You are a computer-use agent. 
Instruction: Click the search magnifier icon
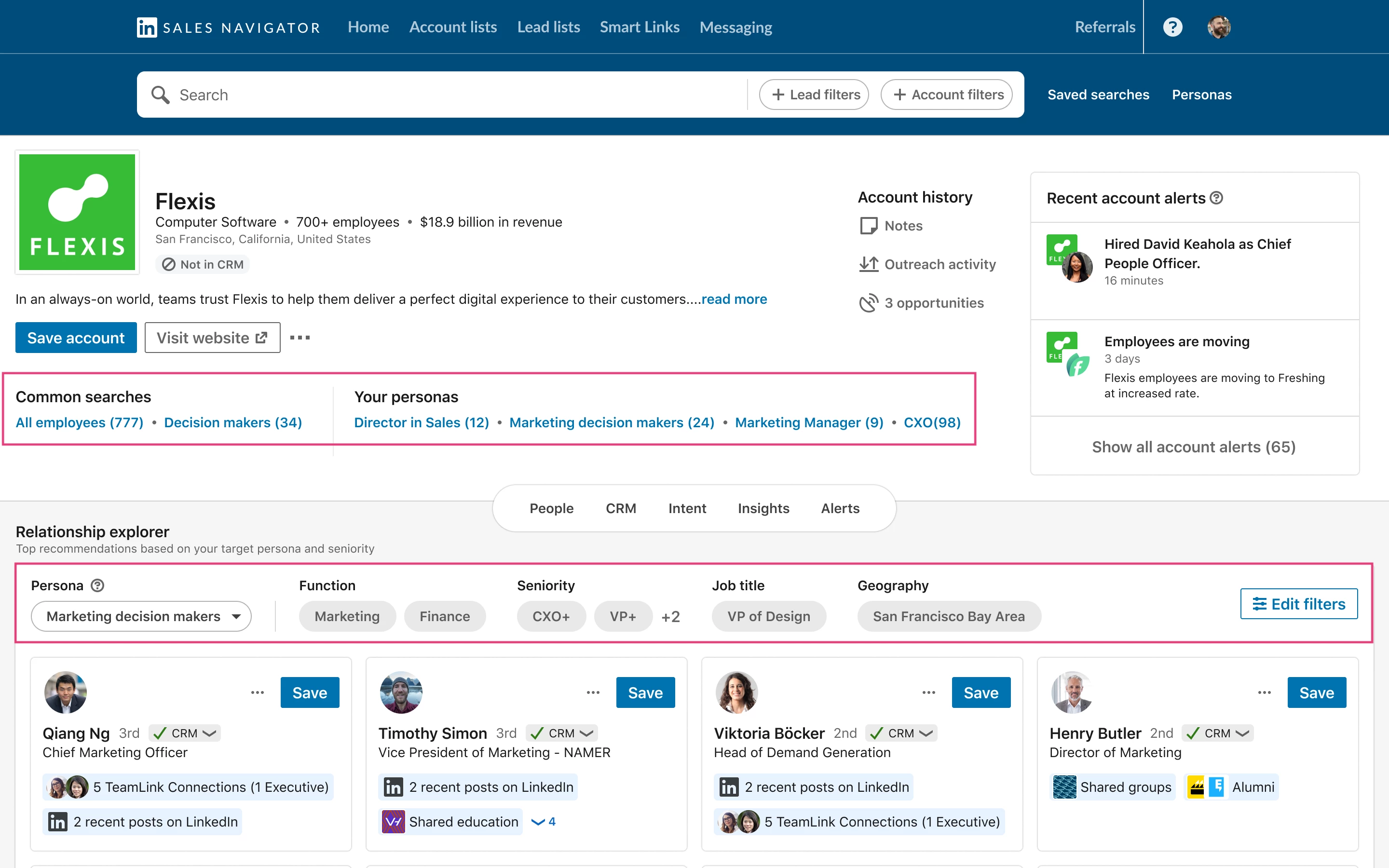tap(160, 95)
